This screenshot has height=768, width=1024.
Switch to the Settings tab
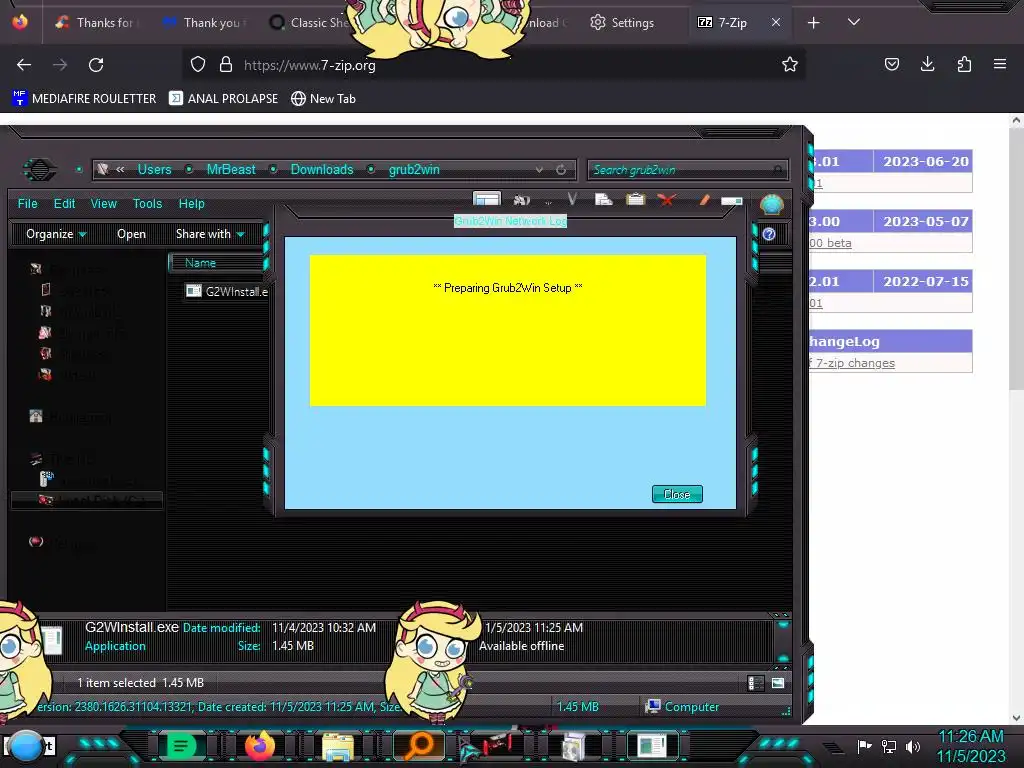click(x=622, y=23)
